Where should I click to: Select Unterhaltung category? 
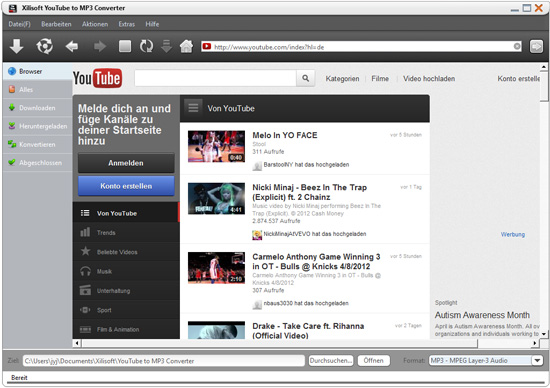pyautogui.click(x=126, y=290)
